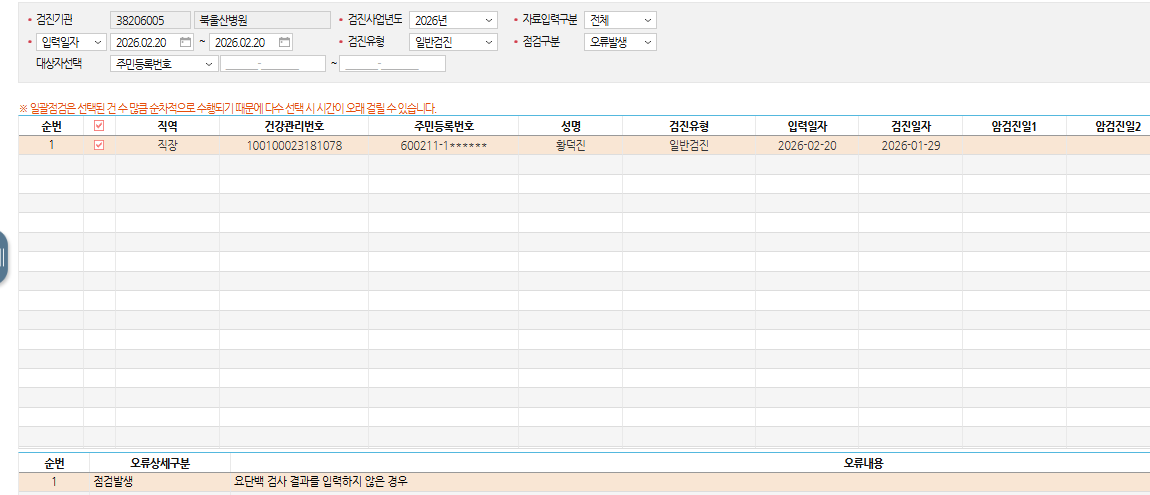Select the error row 점검발생
The width and height of the screenshot is (1150, 495).
click(584, 482)
